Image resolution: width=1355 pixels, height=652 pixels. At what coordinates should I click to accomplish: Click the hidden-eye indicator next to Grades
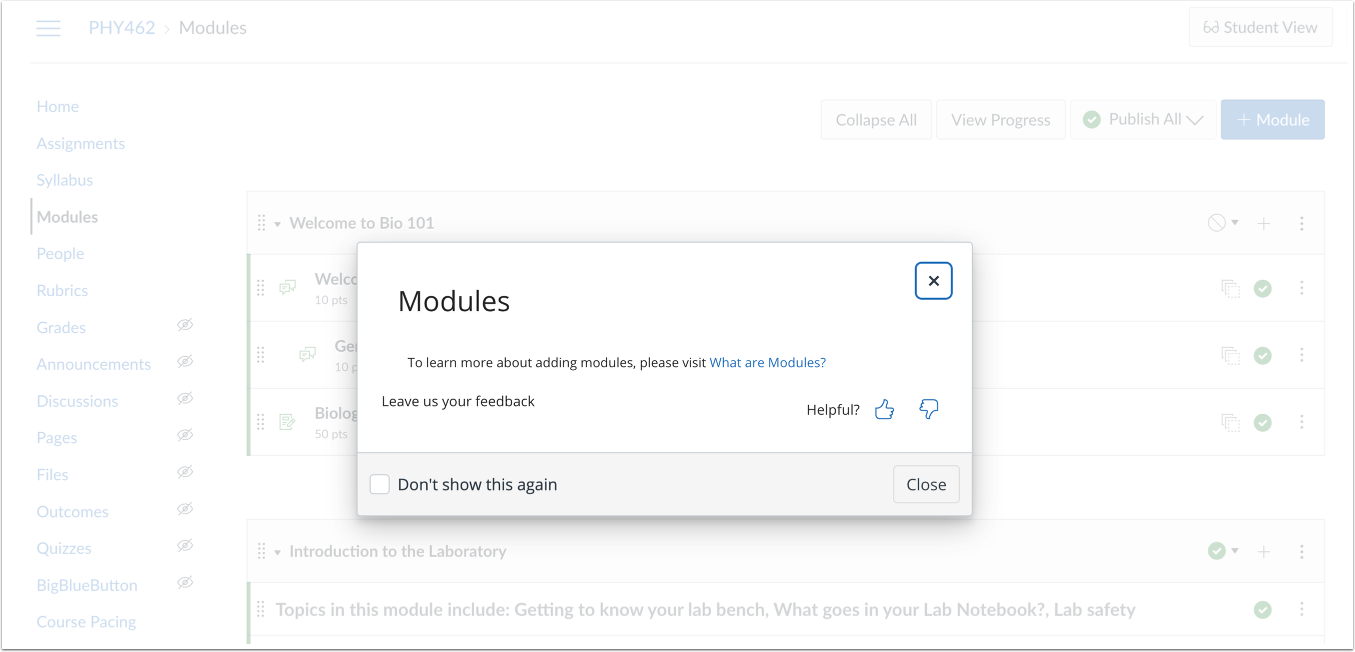[x=185, y=325]
